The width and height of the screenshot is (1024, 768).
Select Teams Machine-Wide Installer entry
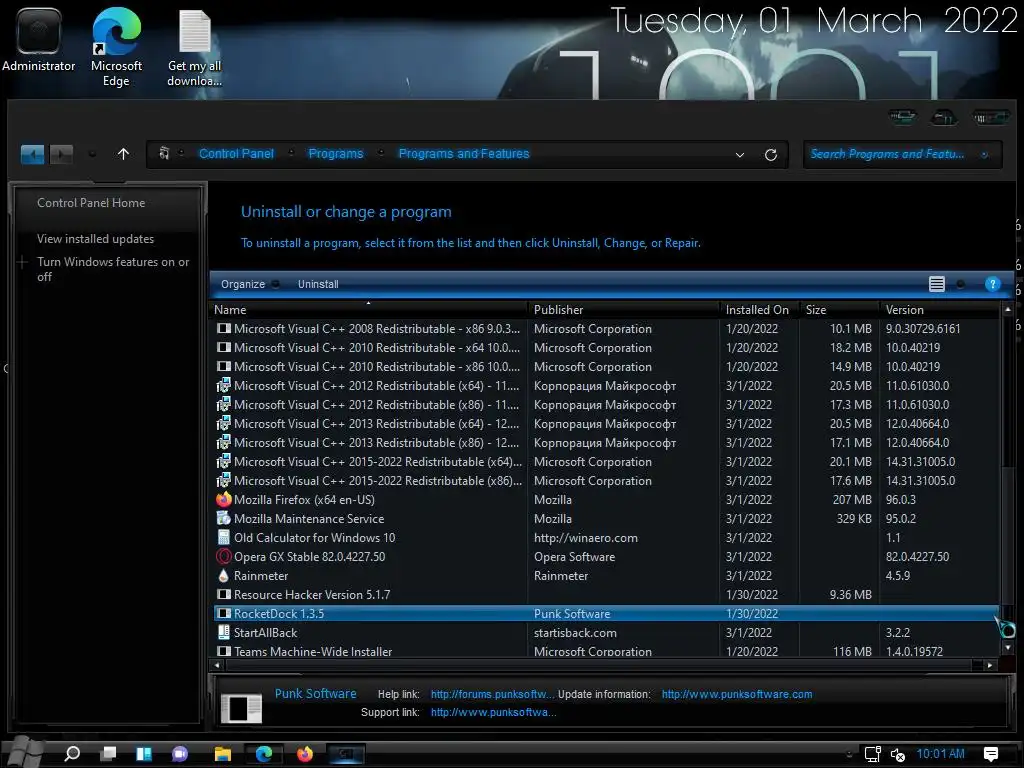point(605,651)
